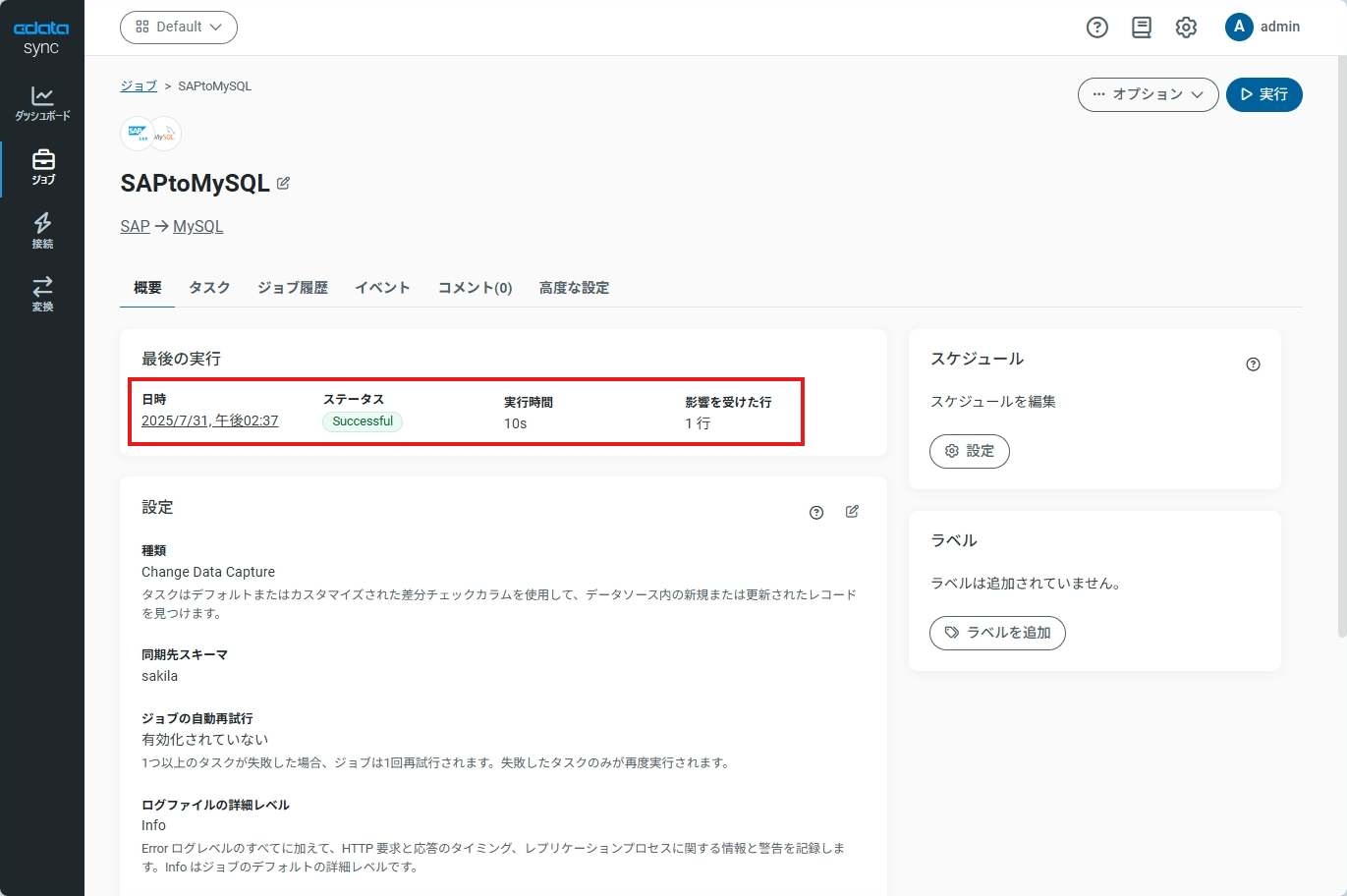Click the SAPtoMySQL breadcrumb text

[x=215, y=86]
